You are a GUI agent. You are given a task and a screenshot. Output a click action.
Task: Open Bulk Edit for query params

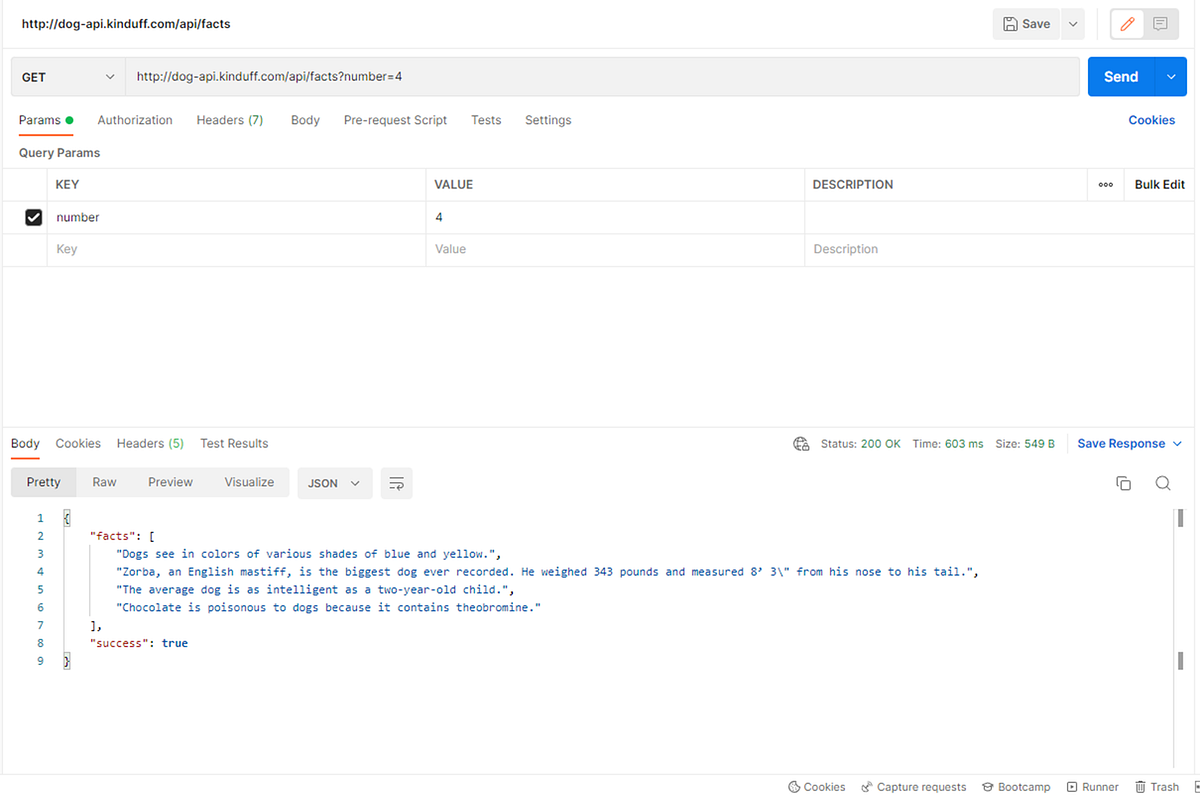[1158, 184]
